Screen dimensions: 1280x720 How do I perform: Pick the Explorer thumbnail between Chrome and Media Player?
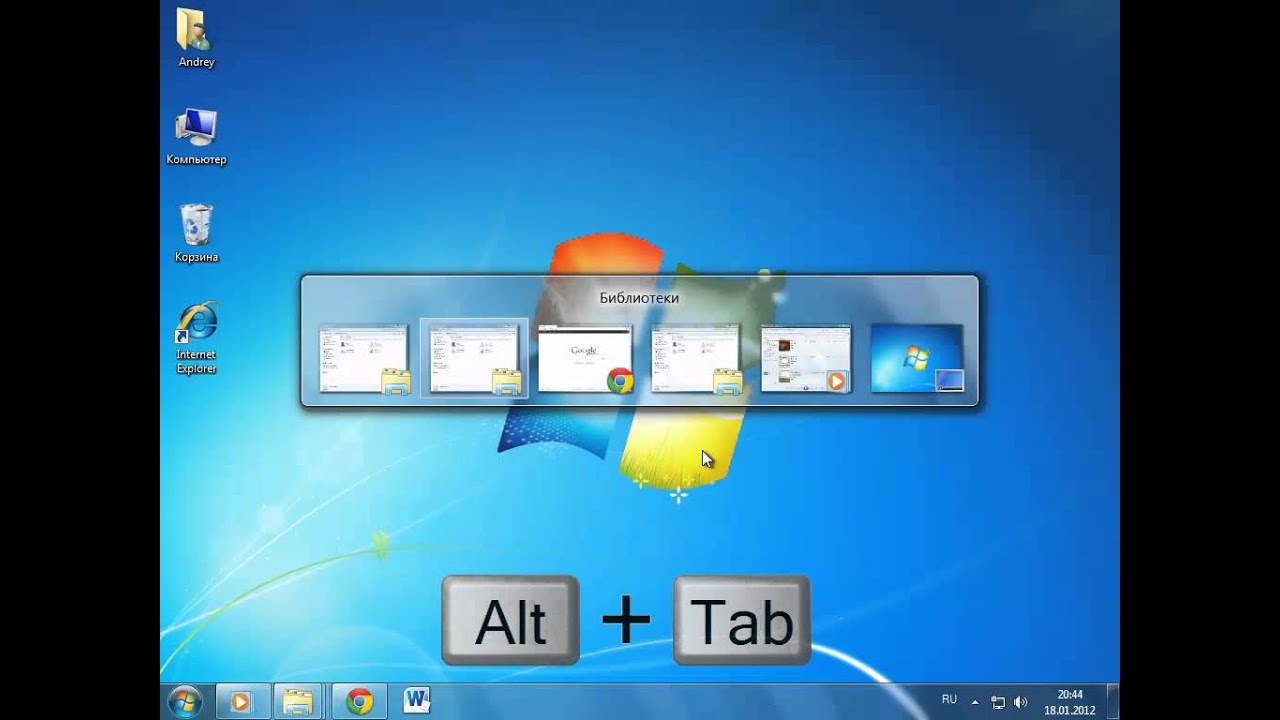pyautogui.click(x=696, y=358)
